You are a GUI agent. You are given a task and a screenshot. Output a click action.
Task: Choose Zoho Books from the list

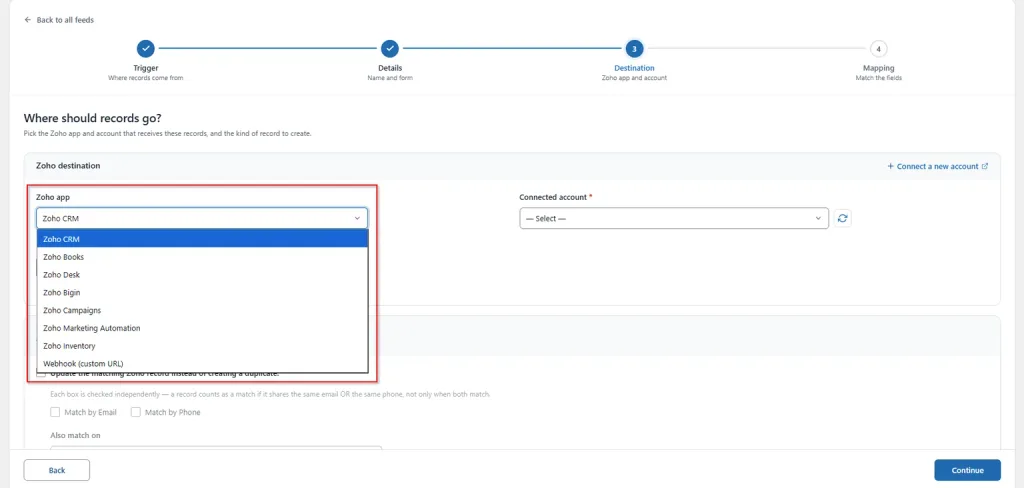point(202,257)
